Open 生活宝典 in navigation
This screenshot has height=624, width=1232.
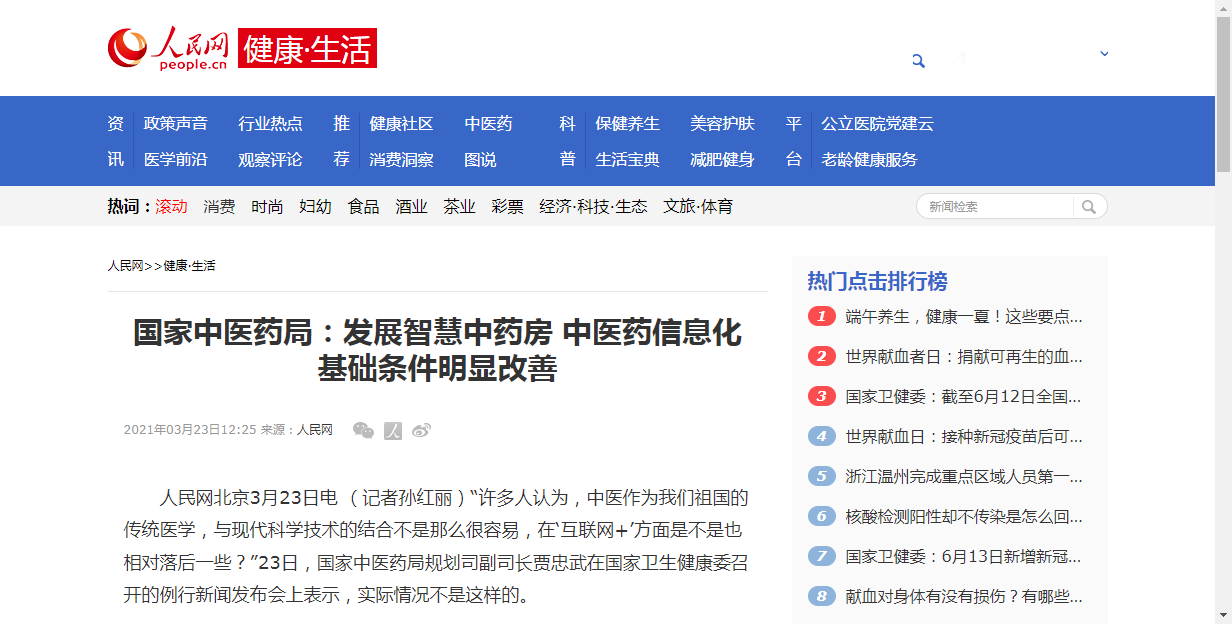(627, 159)
